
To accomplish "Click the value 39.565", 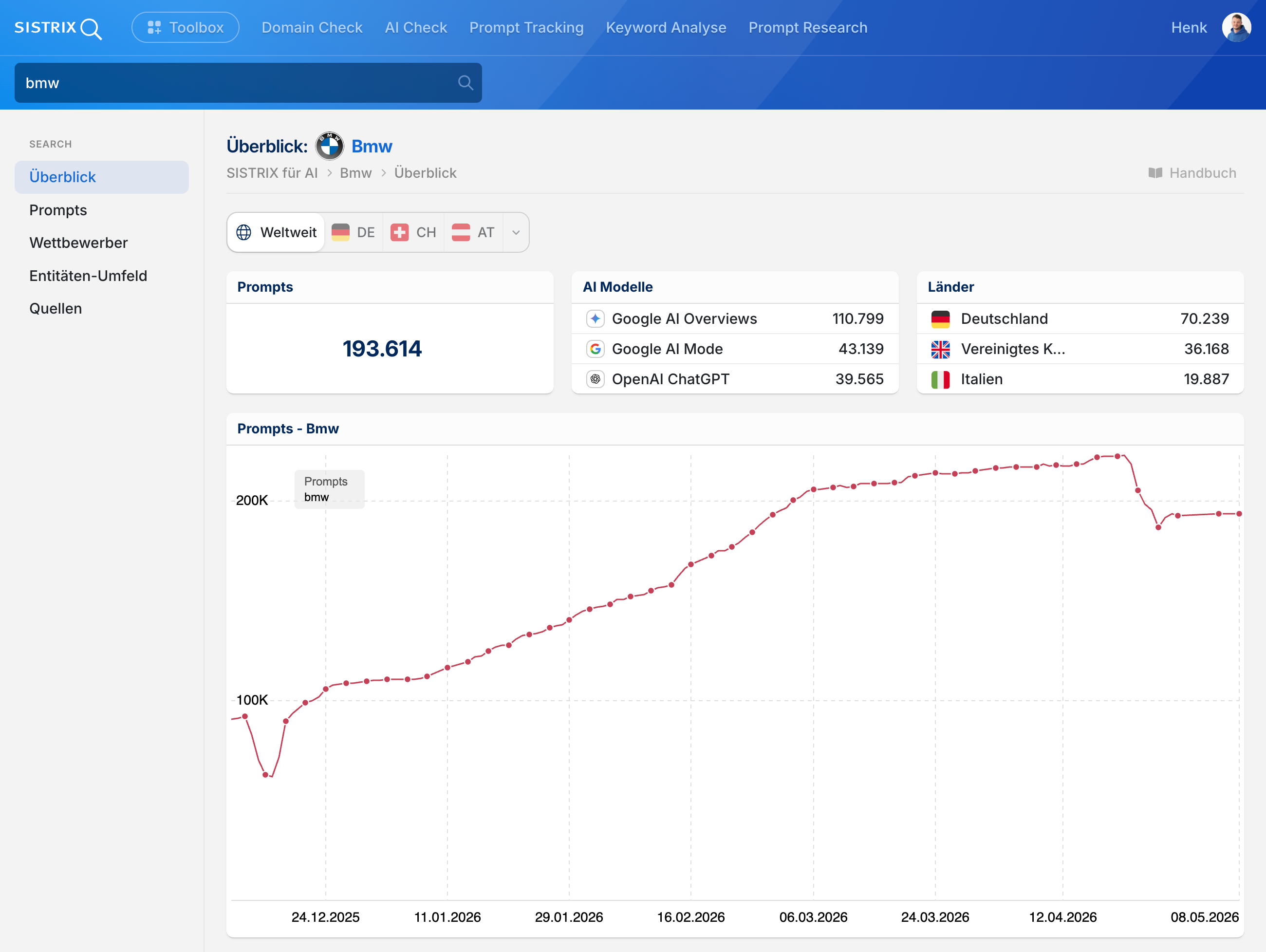I will 859,379.
